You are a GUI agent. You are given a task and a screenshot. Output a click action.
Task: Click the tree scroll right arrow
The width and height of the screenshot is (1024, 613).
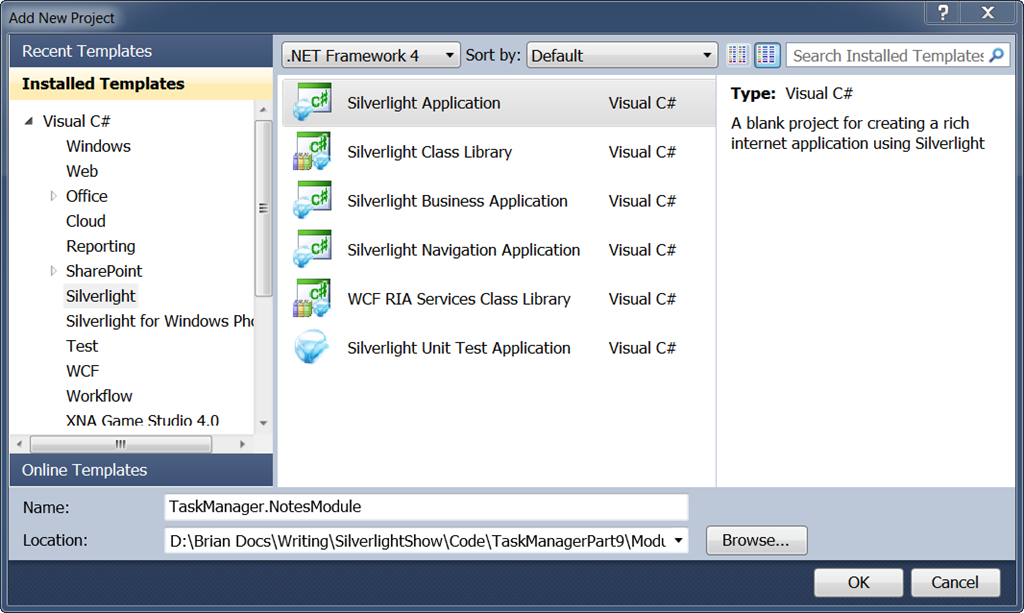coord(242,444)
